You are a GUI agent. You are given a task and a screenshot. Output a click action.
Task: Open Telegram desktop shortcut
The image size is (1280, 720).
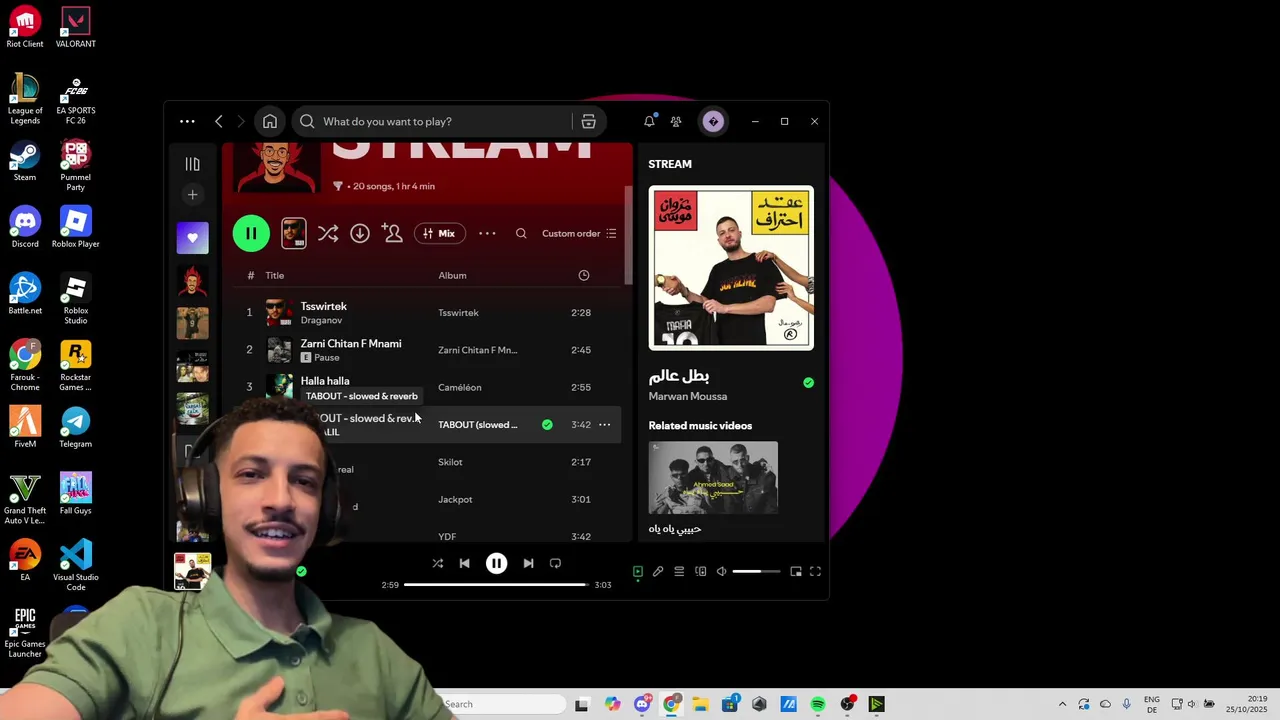76,428
